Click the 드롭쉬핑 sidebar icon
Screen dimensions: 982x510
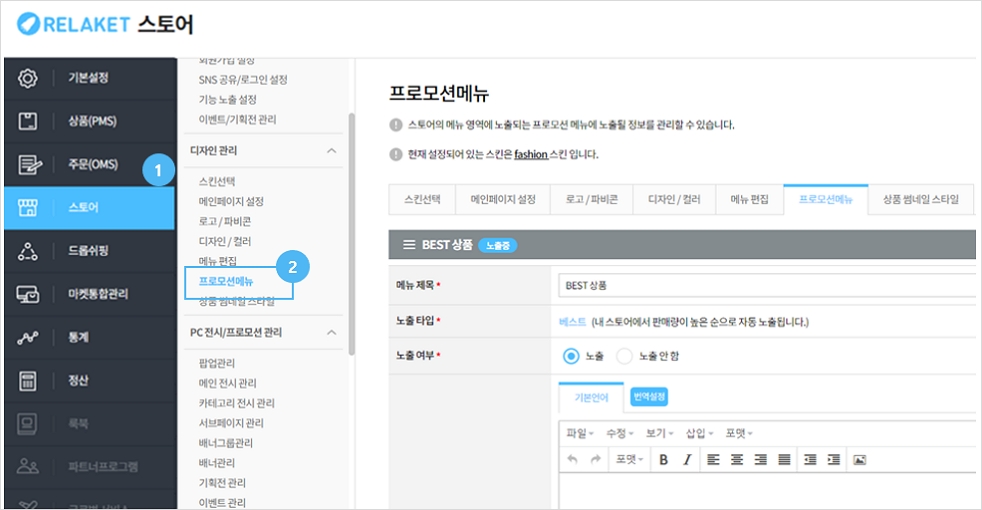[x=29, y=251]
